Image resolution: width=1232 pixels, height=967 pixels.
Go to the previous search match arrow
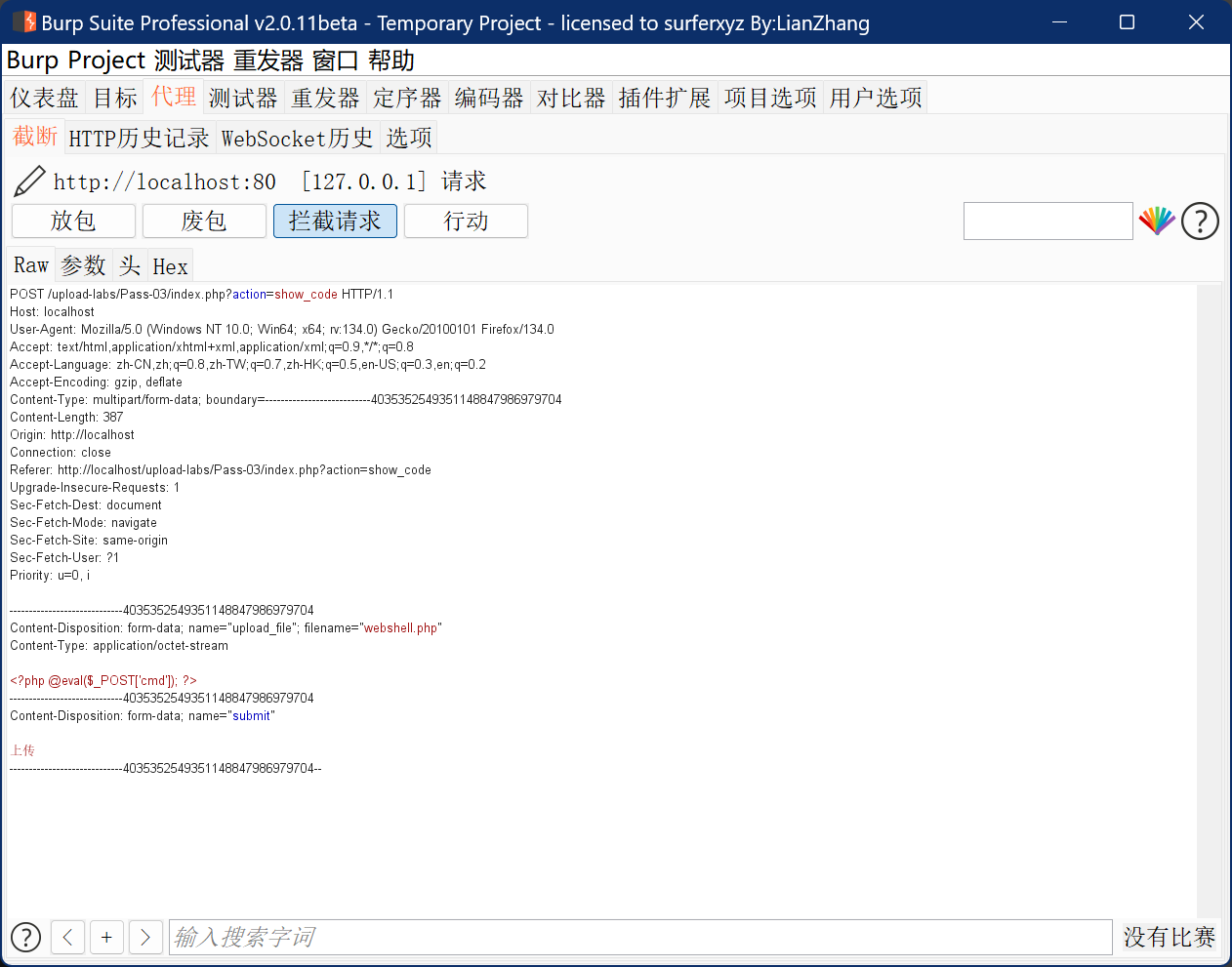click(x=67, y=937)
